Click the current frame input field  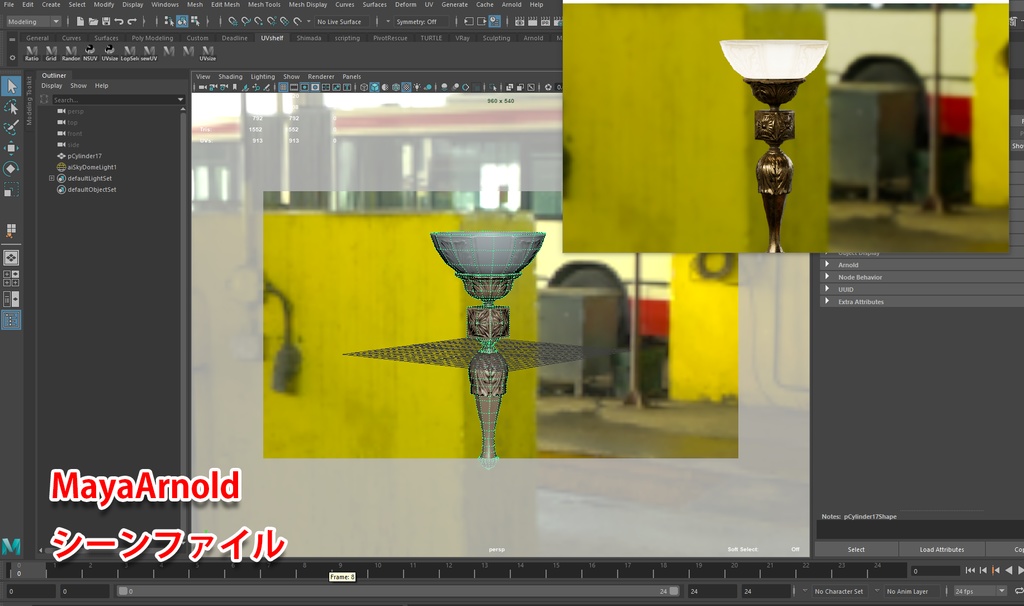[935, 570]
